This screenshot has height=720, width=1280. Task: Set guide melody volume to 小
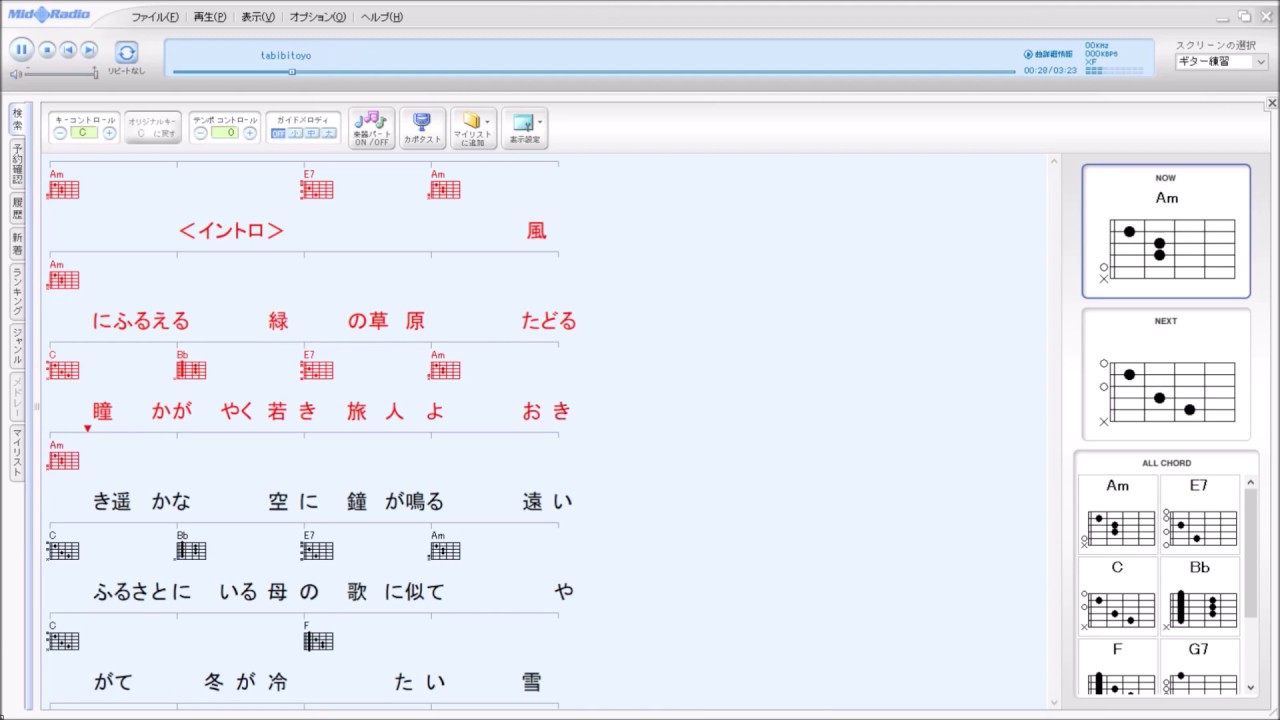tap(295, 134)
